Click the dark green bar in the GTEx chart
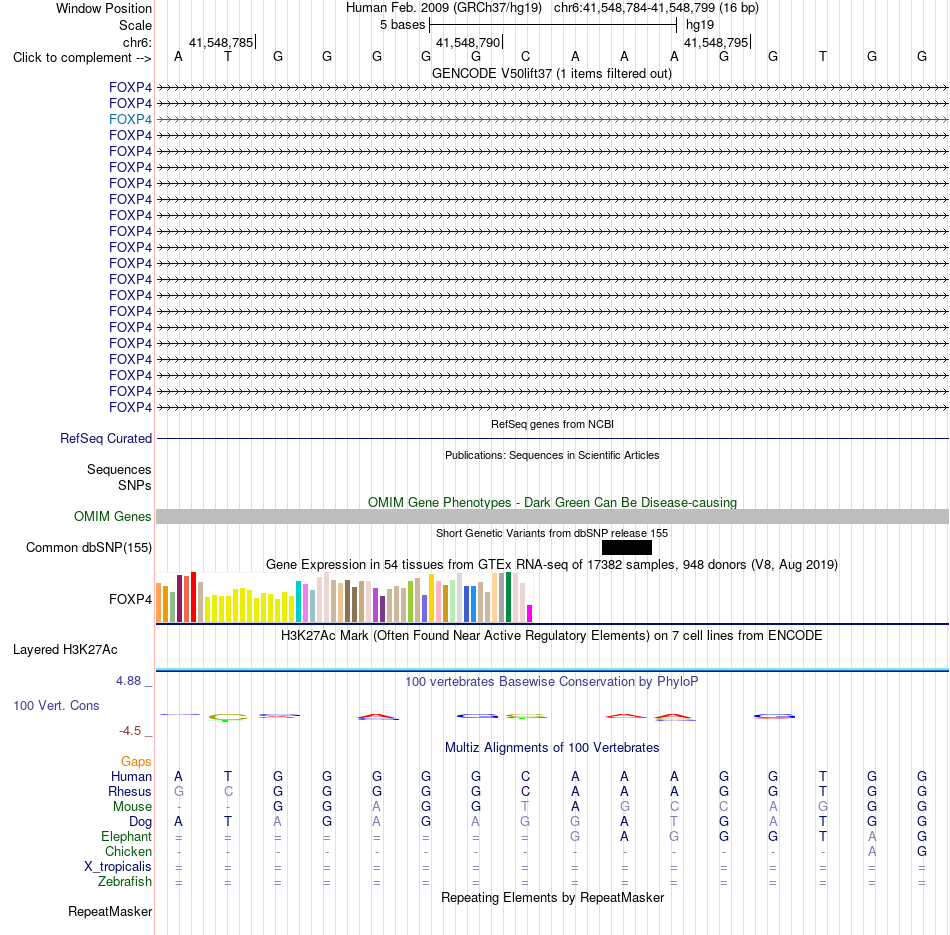 [x=508, y=597]
